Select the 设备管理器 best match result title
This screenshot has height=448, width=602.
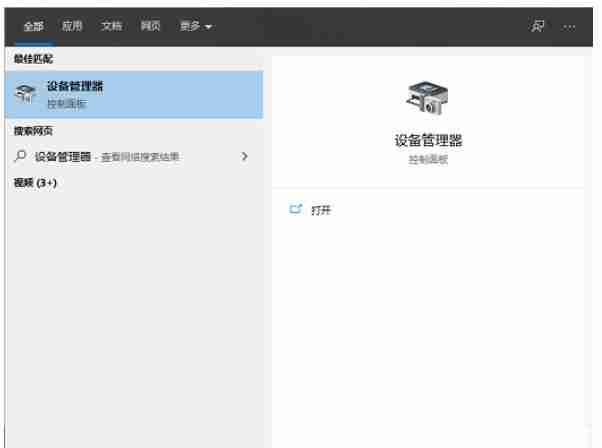tap(75, 87)
